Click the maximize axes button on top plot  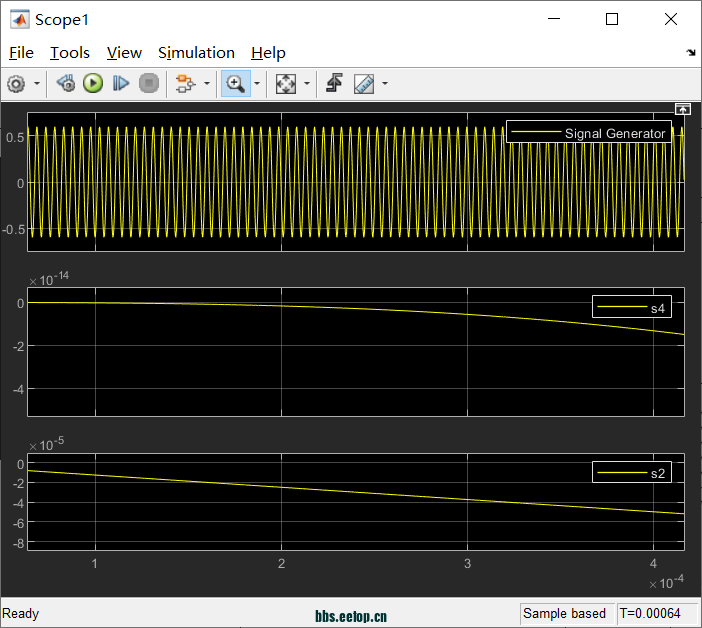coord(683,109)
